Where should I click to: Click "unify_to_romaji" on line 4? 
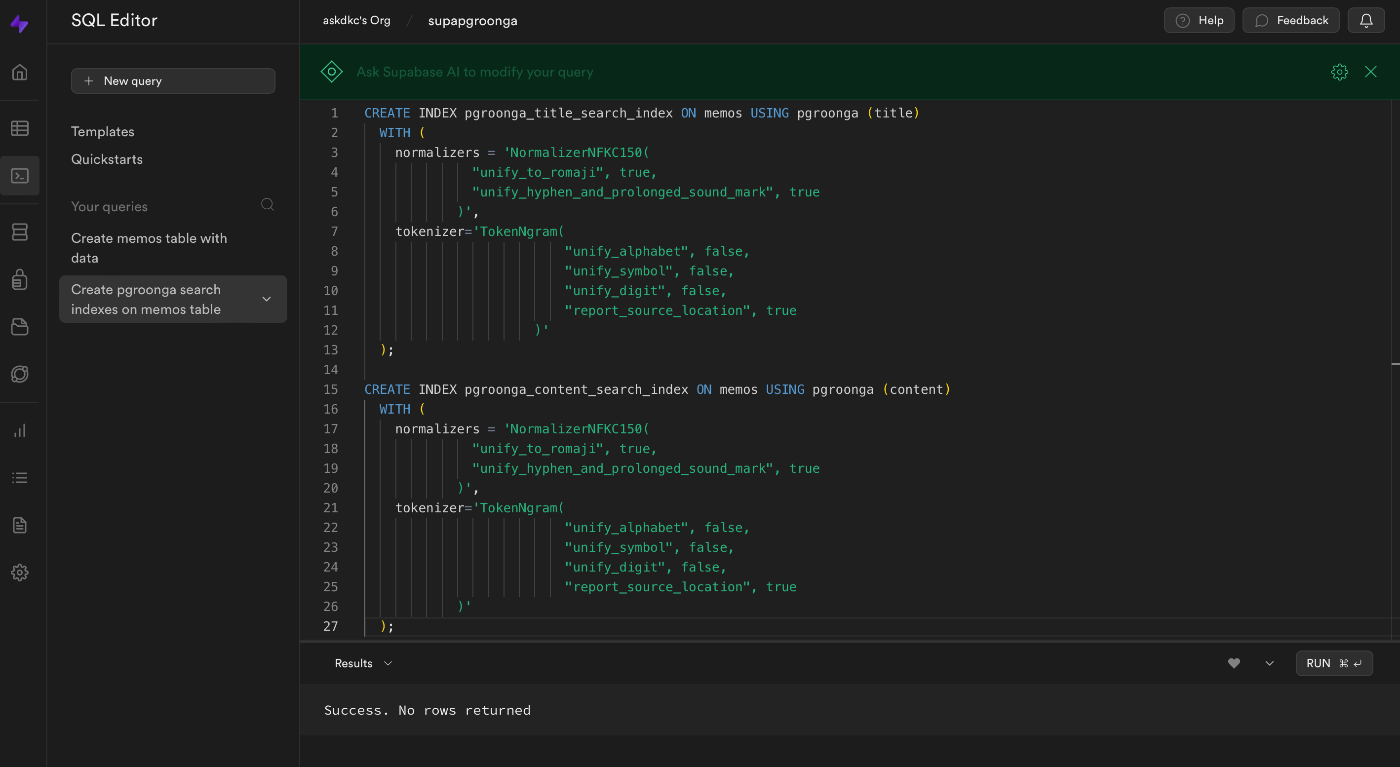(x=538, y=172)
